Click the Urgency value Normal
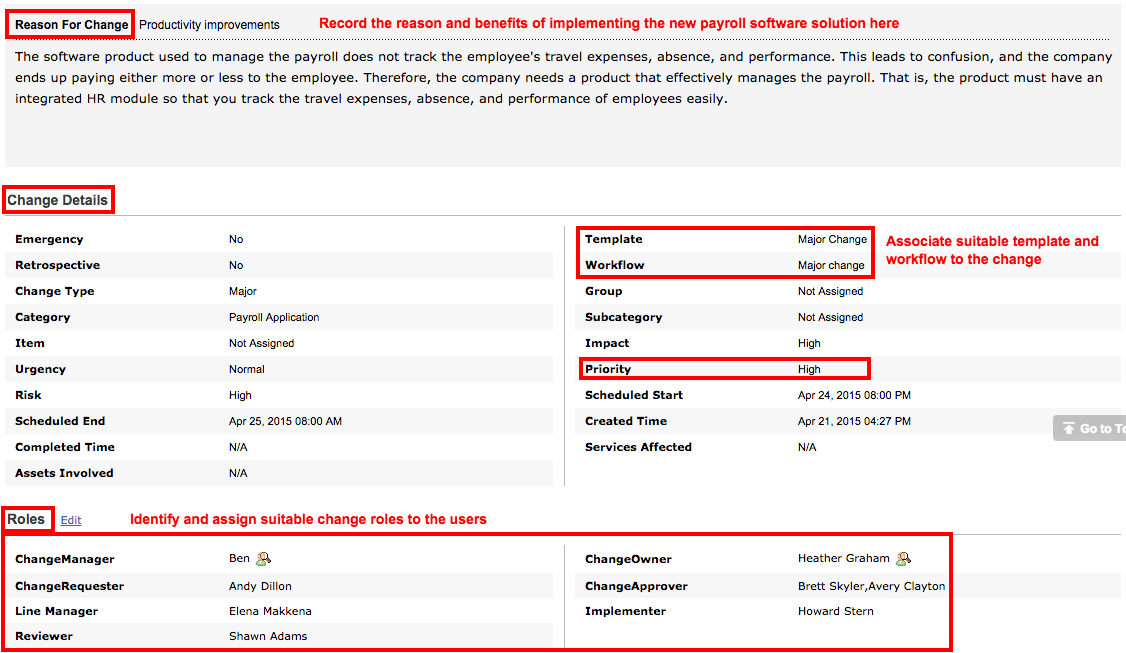Image resolution: width=1126 pixels, height=653 pixels. 246,369
